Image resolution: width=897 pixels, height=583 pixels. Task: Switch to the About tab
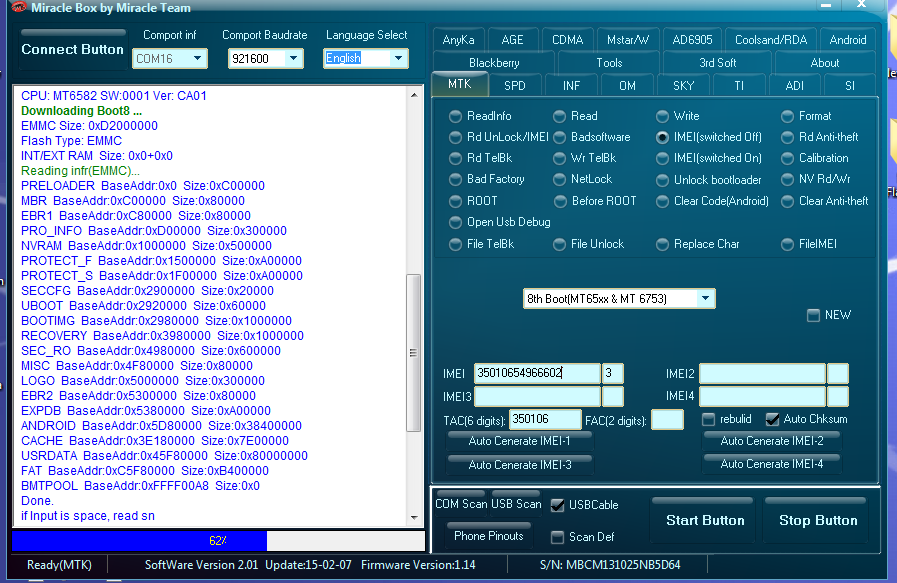tap(825, 63)
